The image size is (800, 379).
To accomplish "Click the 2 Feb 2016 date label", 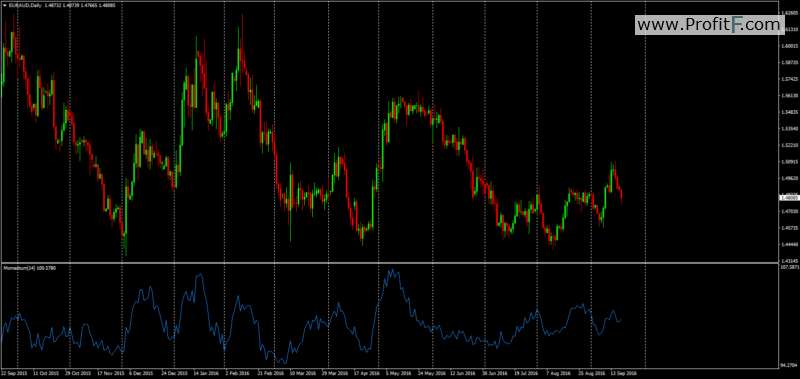I will (237, 373).
